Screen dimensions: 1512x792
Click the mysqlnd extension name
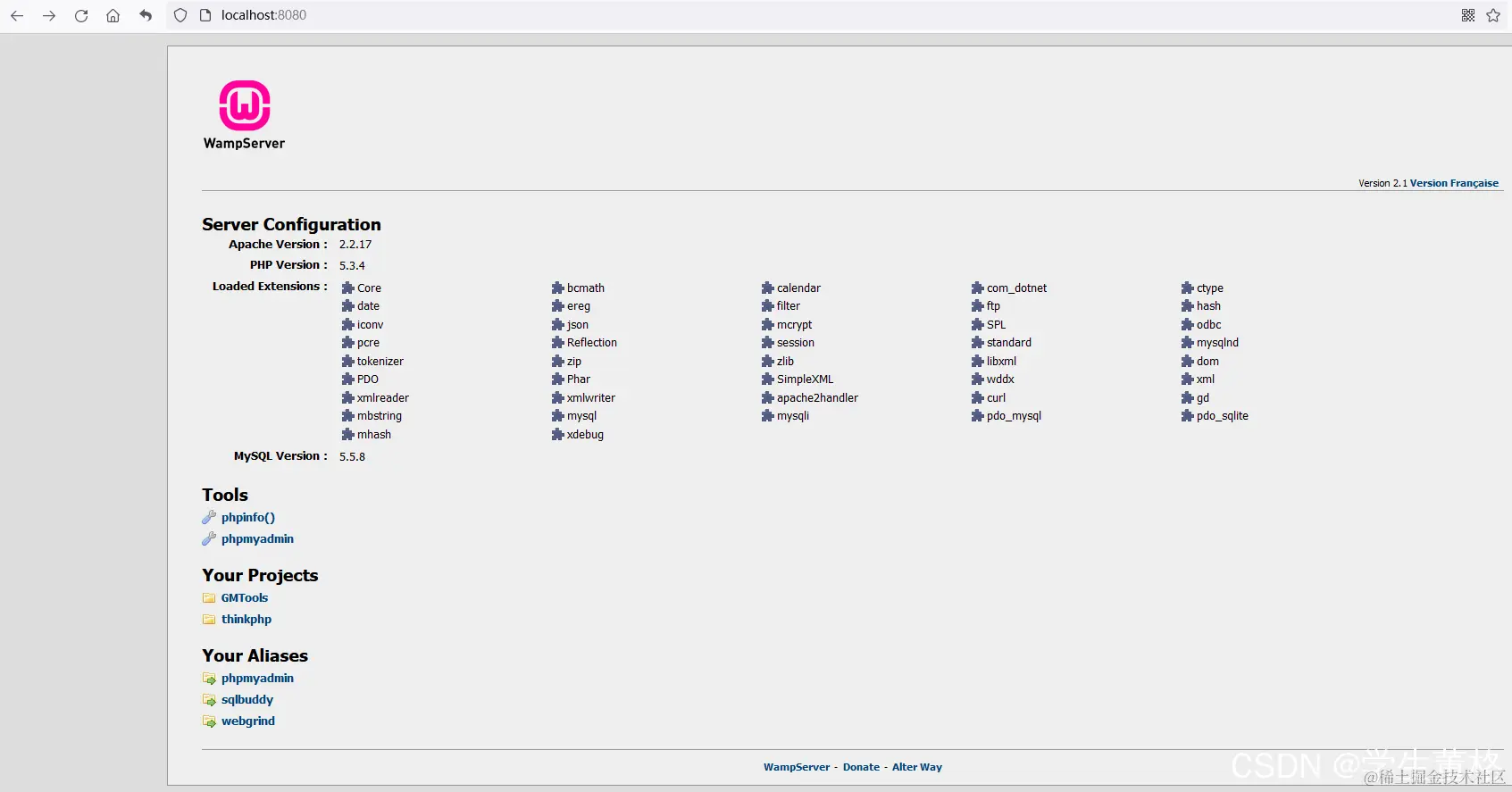pos(1217,343)
